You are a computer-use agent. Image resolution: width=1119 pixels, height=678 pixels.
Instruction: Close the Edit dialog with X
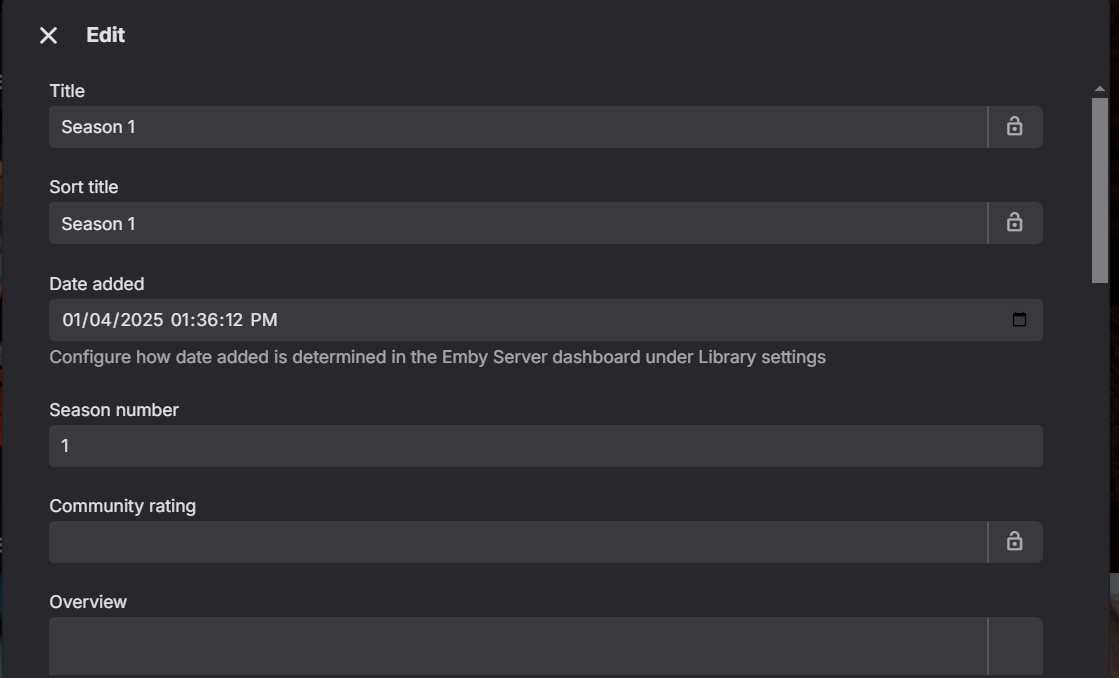pos(48,36)
